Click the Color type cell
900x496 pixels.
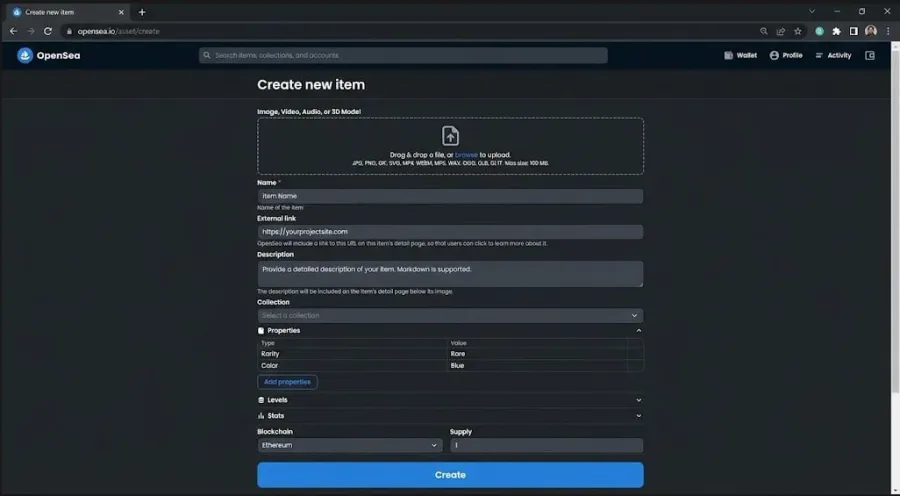pos(352,366)
